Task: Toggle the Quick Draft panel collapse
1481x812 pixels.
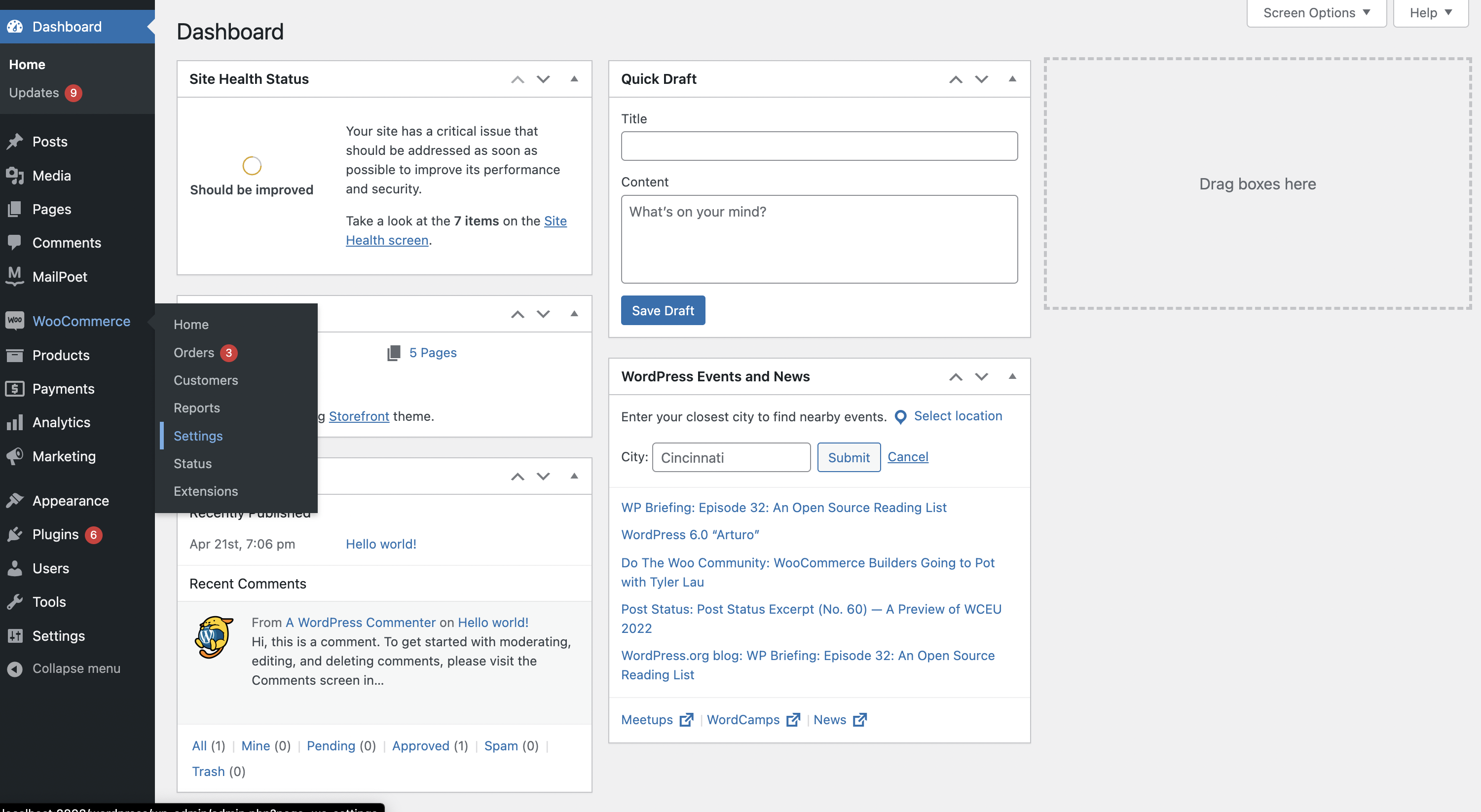Action: (x=1012, y=79)
